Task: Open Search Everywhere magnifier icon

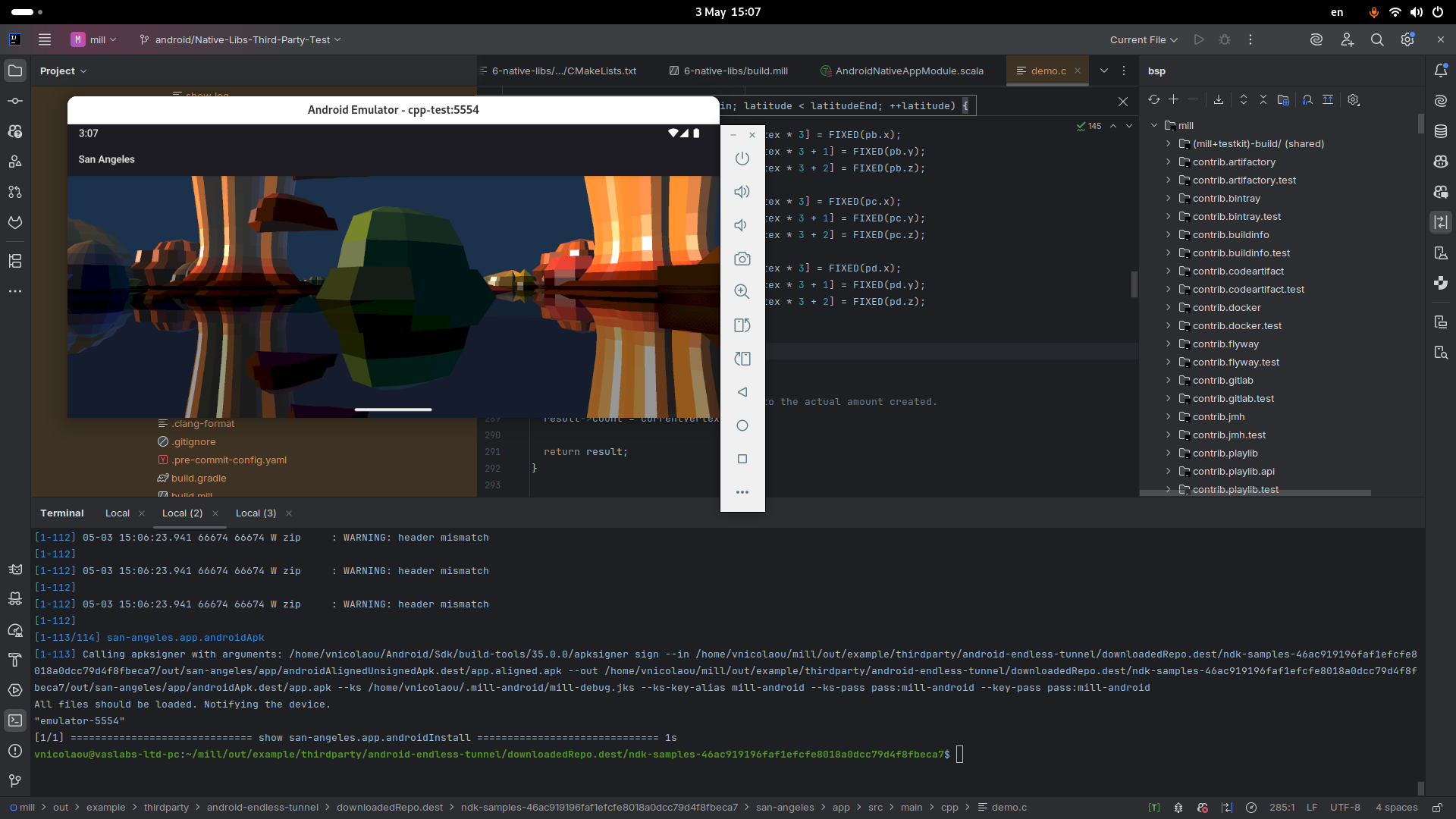Action: click(x=1377, y=39)
